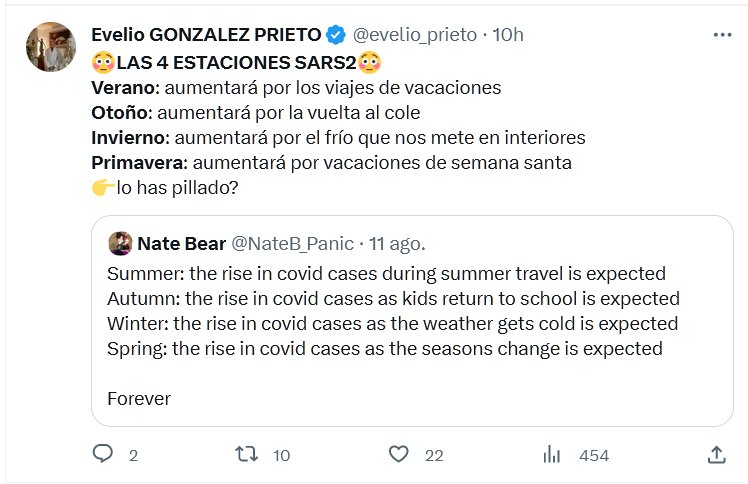Like the tweet with the heart icon

click(x=399, y=455)
